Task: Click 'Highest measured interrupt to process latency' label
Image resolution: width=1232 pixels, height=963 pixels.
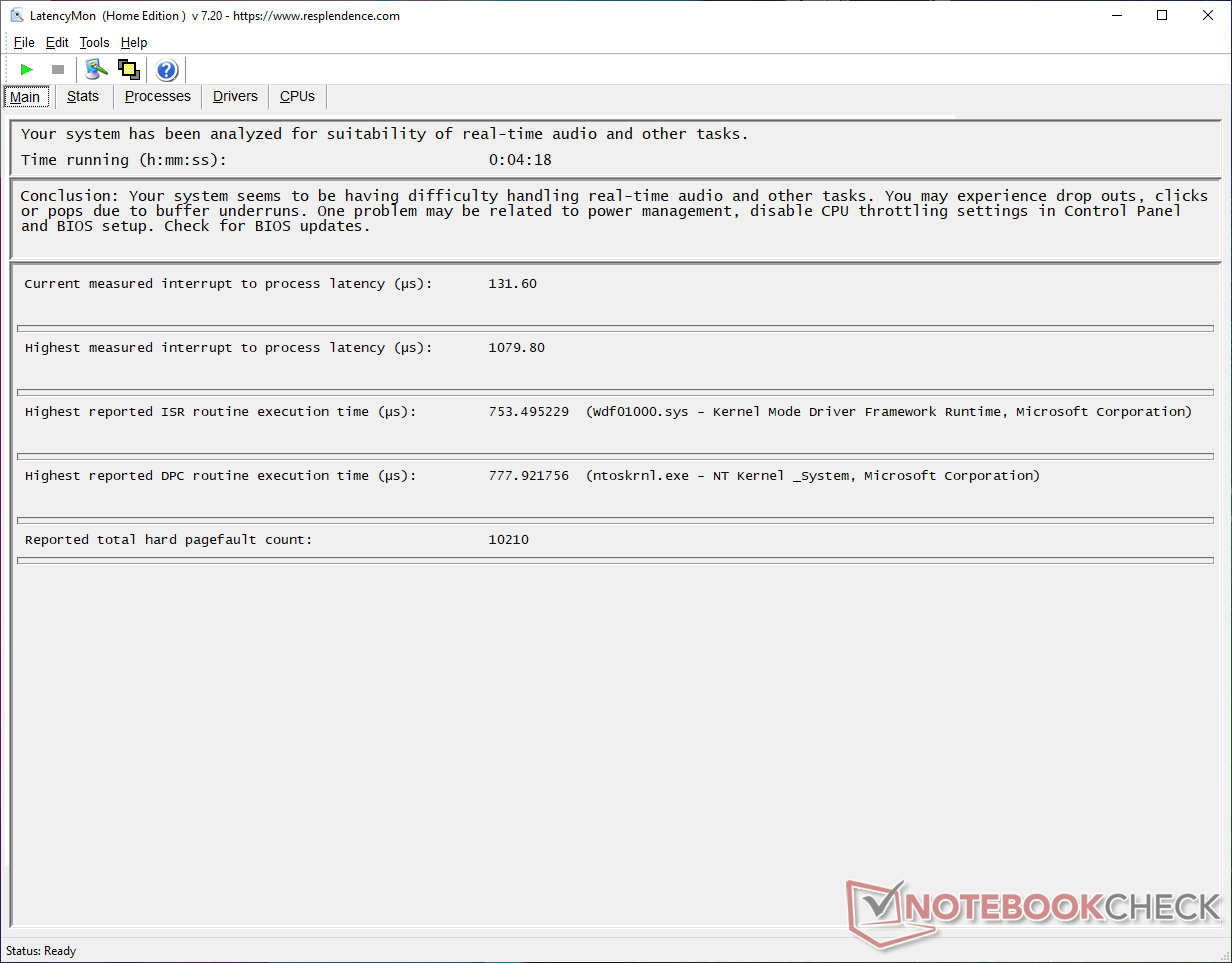Action: [228, 348]
